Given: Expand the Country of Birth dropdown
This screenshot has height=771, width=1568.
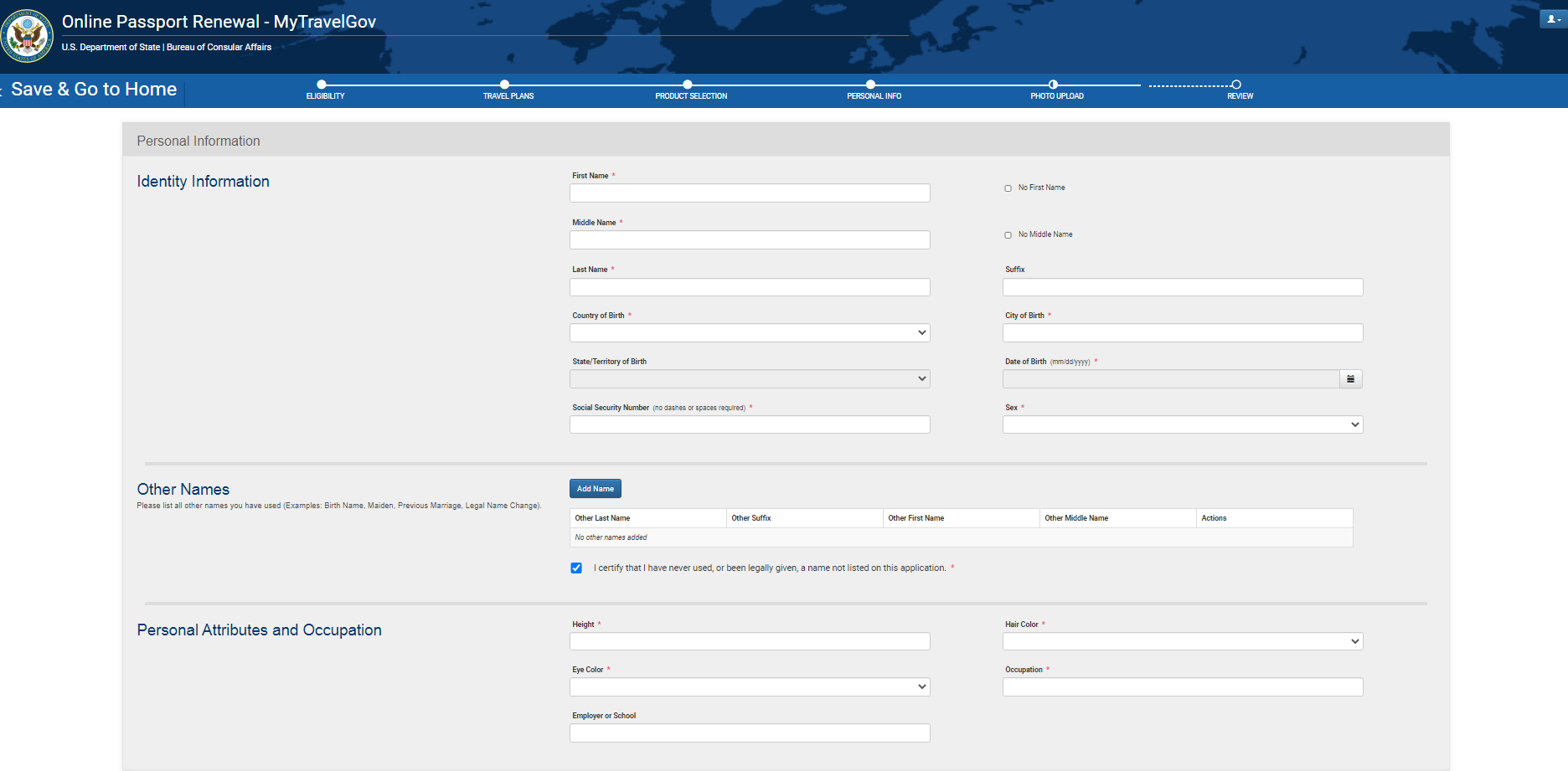Looking at the screenshot, I should coord(750,333).
